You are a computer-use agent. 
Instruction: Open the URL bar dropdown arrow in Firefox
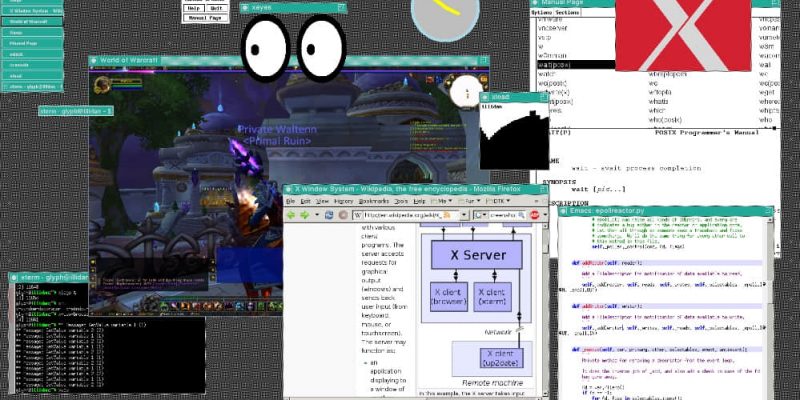pyautogui.click(x=465, y=215)
